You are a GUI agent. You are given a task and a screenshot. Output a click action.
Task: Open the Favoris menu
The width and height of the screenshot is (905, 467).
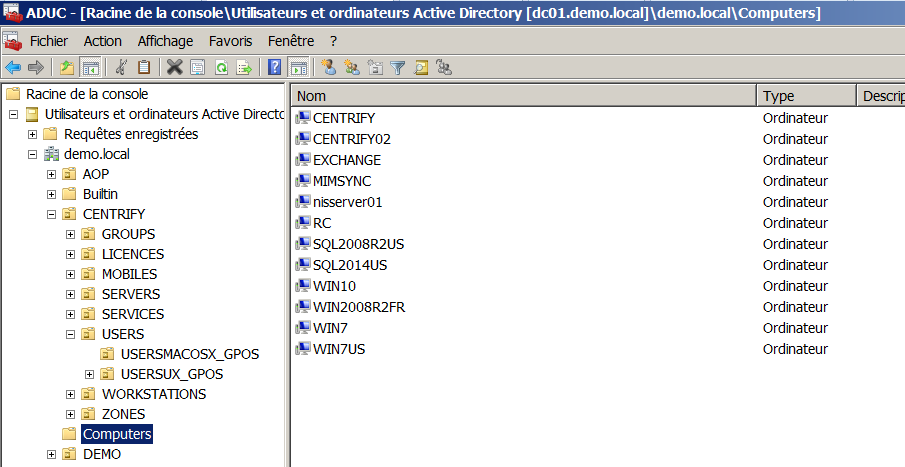[230, 41]
